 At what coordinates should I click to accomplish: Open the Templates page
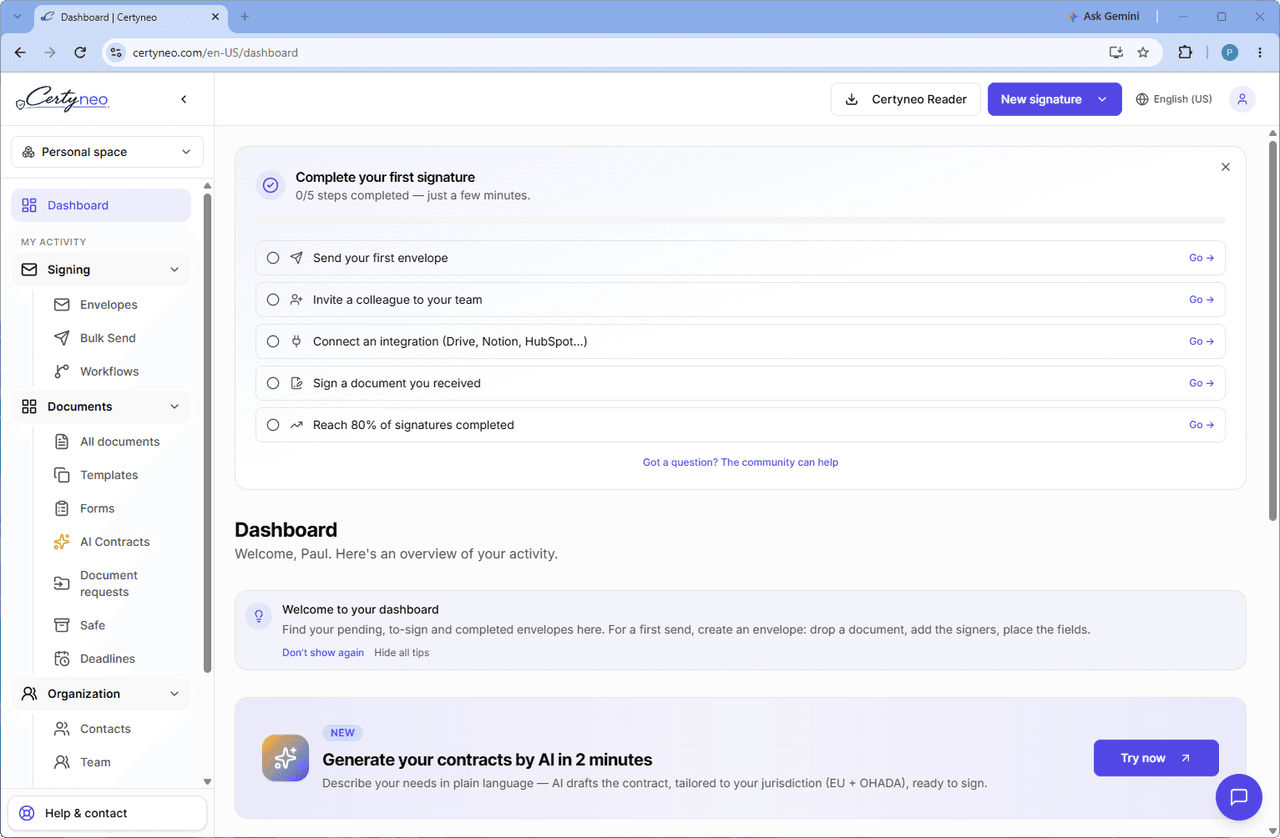[x=109, y=475]
